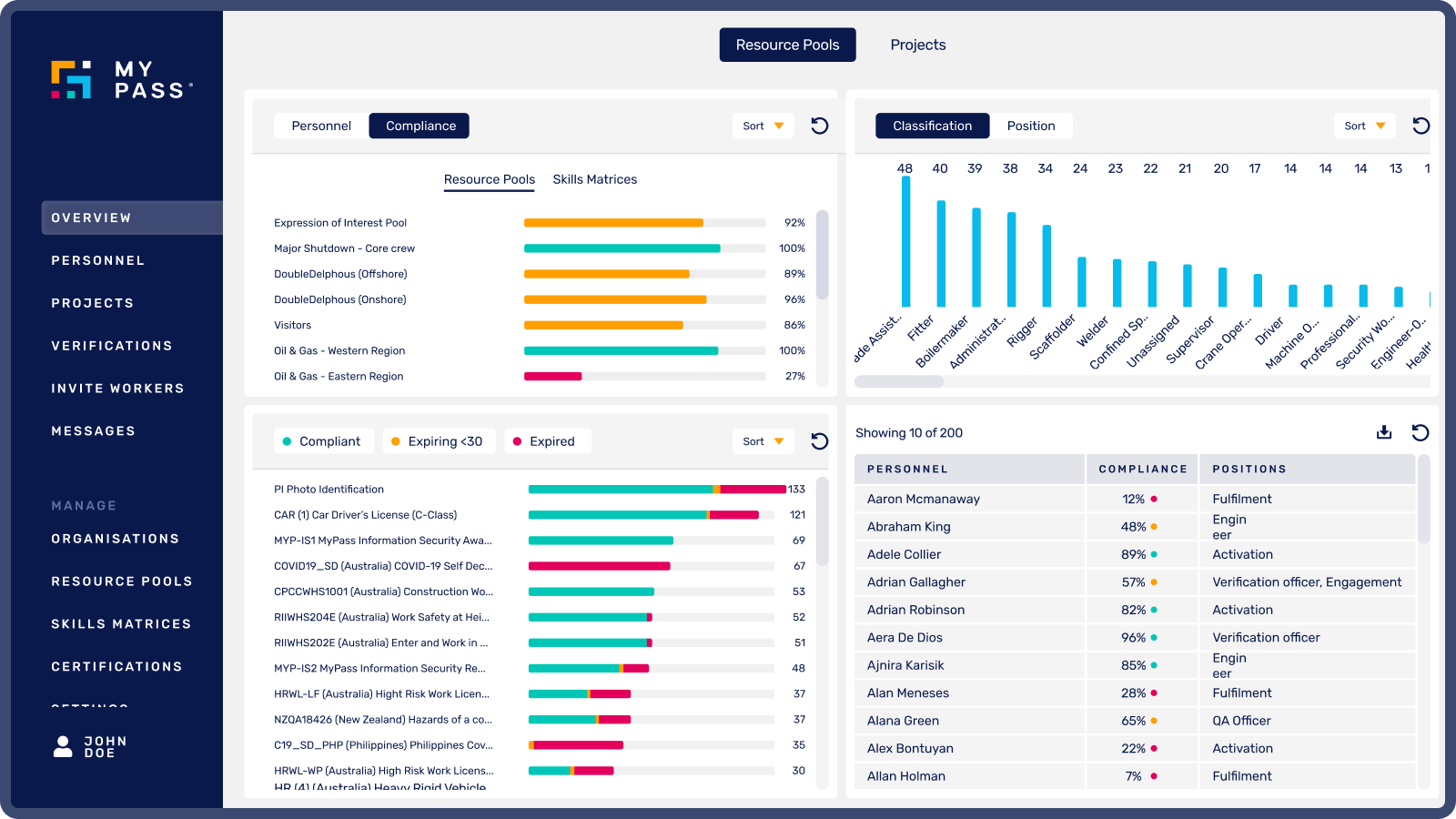Click the red compliance dot beside Allan Holman
Image resolution: width=1456 pixels, height=819 pixels.
pyautogui.click(x=1154, y=776)
